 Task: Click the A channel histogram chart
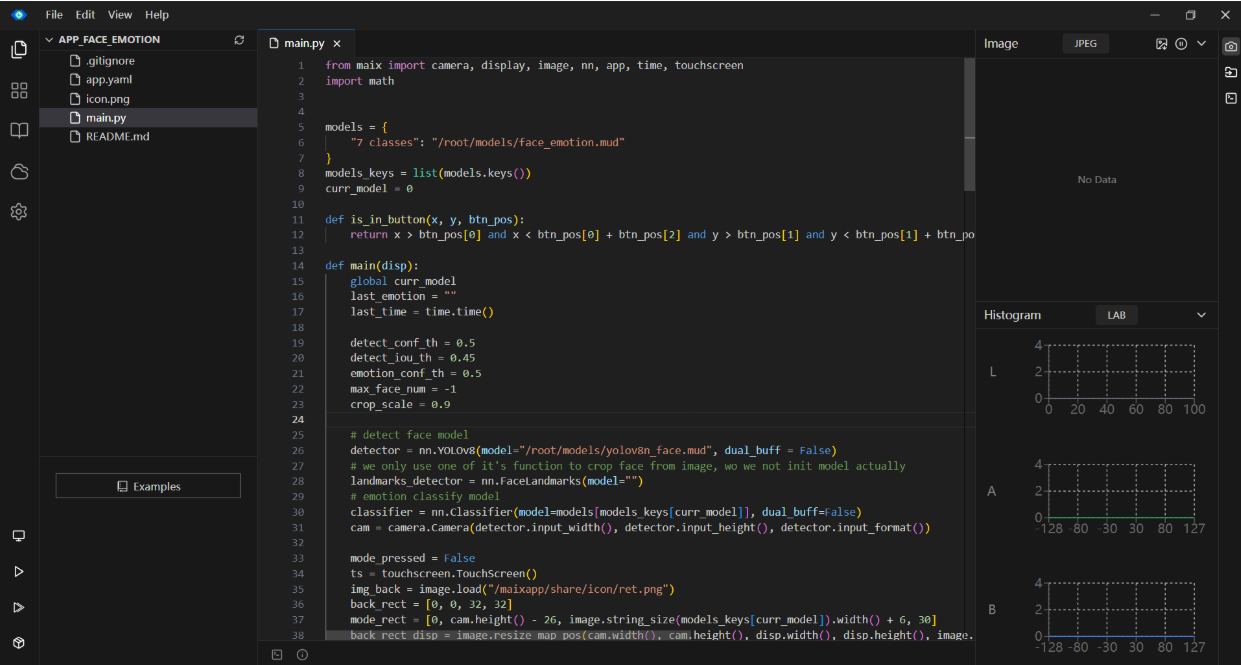point(1120,491)
